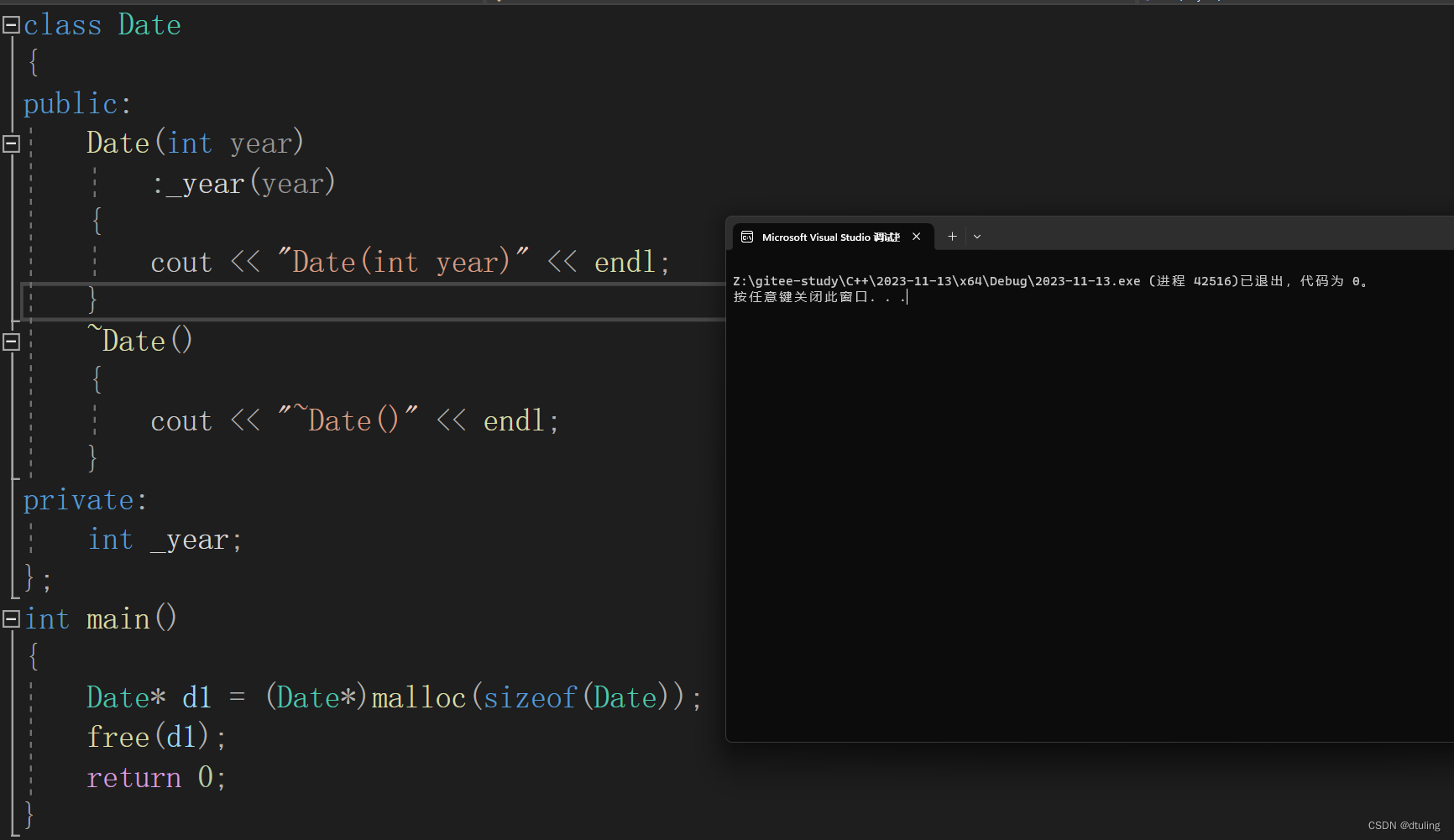
Task: Click the cout "Date(int year)" line
Action: pos(411,263)
